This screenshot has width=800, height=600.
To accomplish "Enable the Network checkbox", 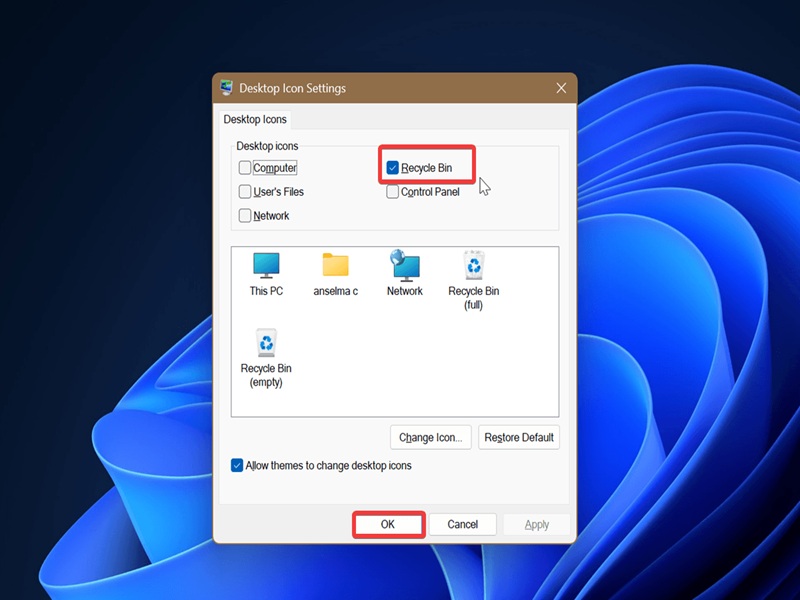I will coord(245,216).
